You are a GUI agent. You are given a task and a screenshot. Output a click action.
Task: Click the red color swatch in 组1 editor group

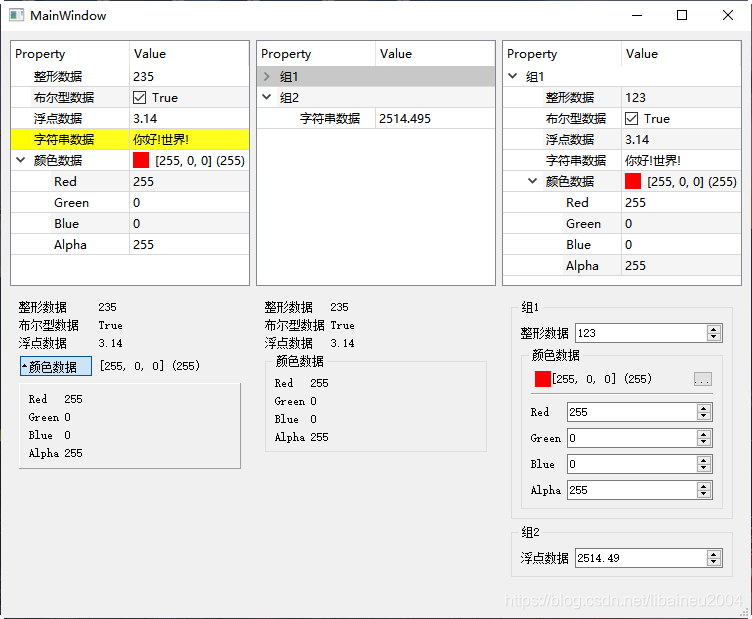tap(542, 379)
